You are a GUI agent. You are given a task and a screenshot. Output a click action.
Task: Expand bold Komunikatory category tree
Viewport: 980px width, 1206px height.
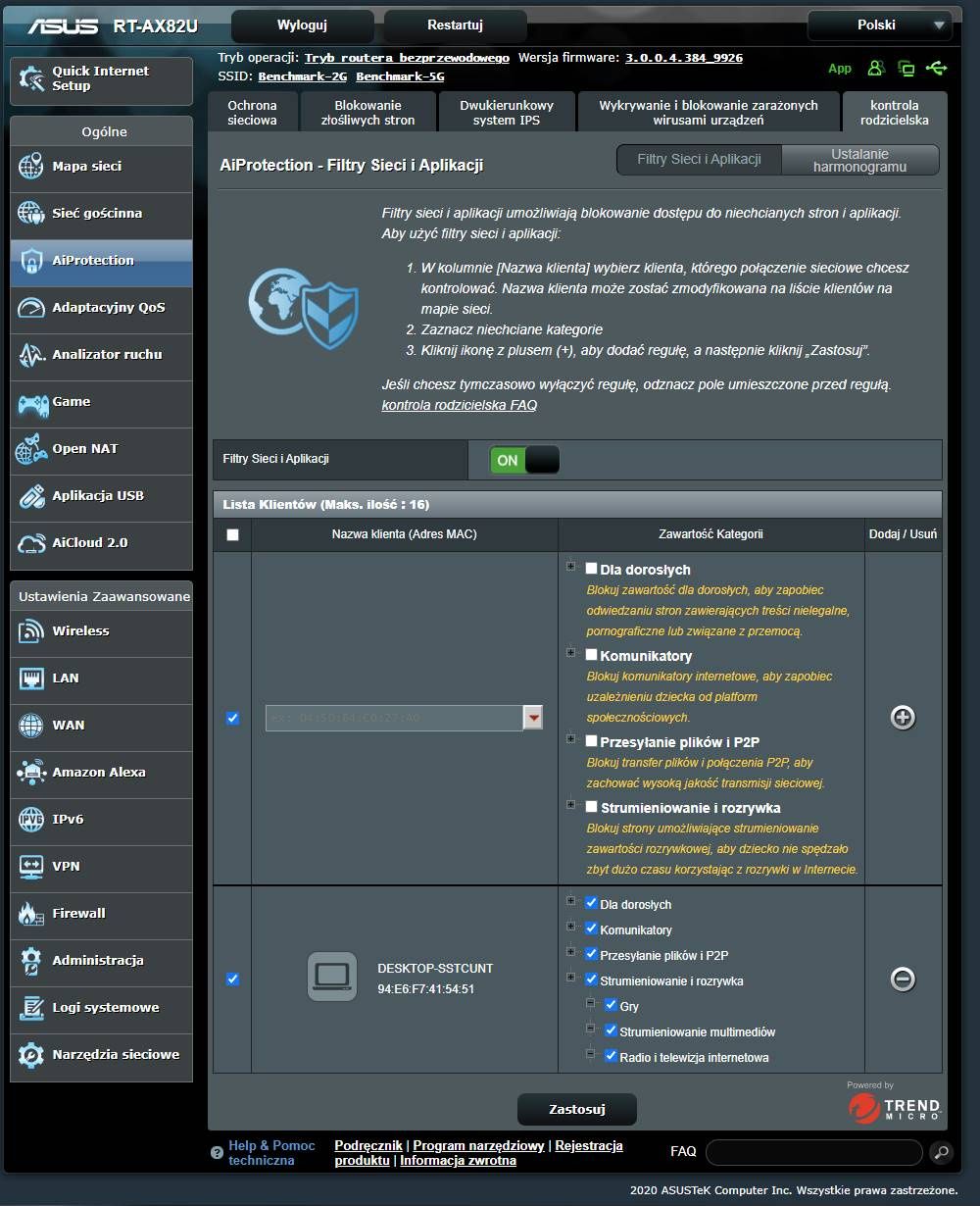tap(570, 652)
